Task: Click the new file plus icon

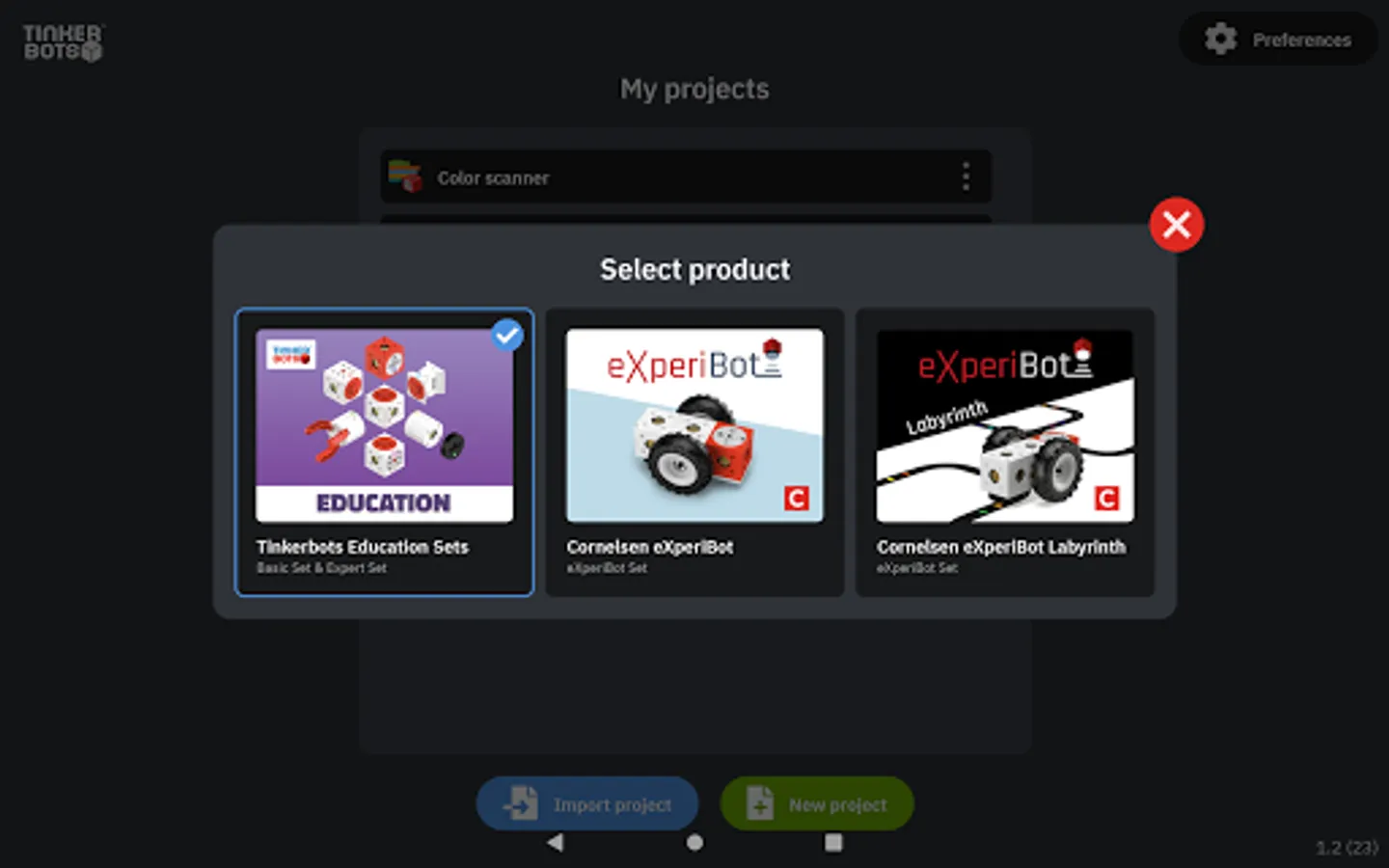Action: point(760,803)
